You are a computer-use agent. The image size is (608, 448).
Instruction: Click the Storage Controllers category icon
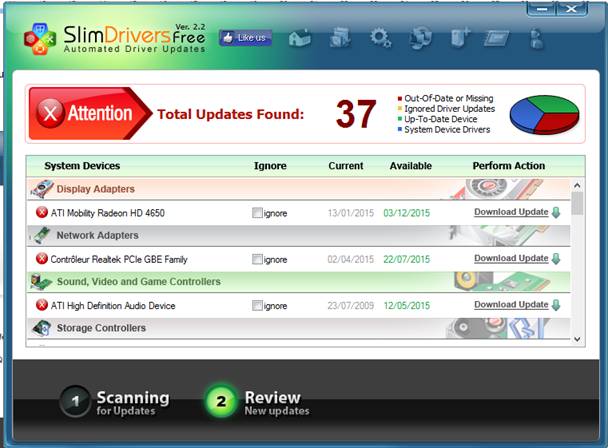point(41,328)
